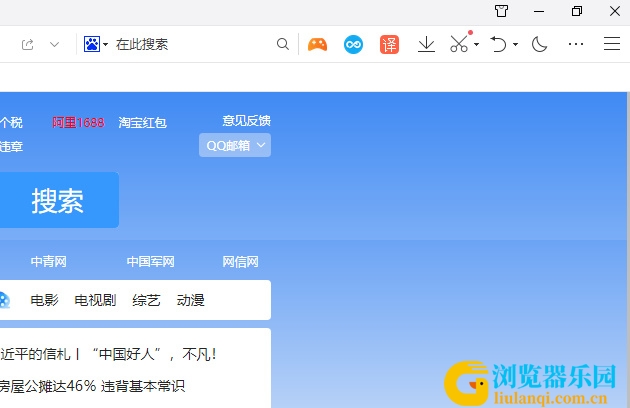The image size is (630, 408).
Task: Click the skin shirt icon in title bar
Action: [501, 11]
